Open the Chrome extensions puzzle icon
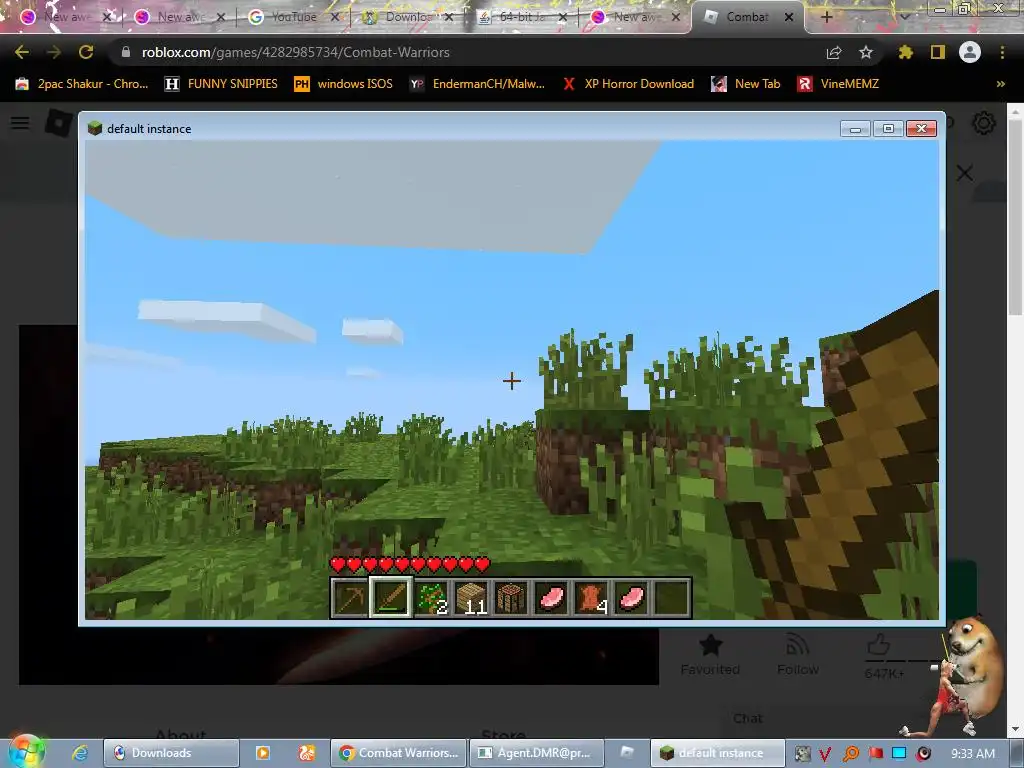1024x768 pixels. [906, 52]
